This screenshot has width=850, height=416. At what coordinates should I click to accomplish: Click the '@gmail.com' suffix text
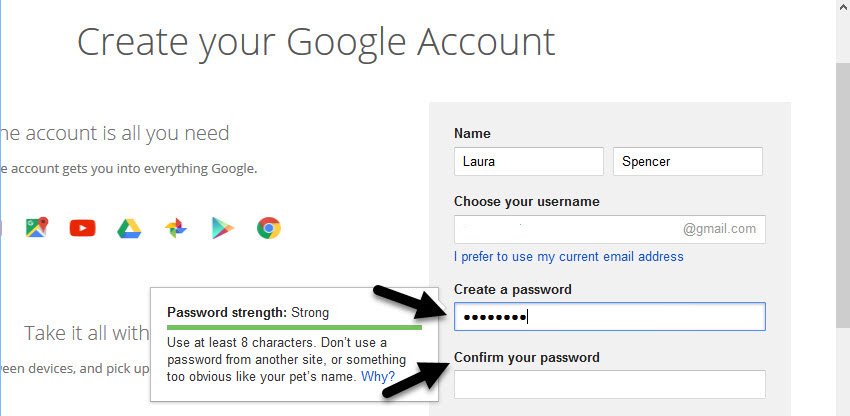(x=720, y=229)
